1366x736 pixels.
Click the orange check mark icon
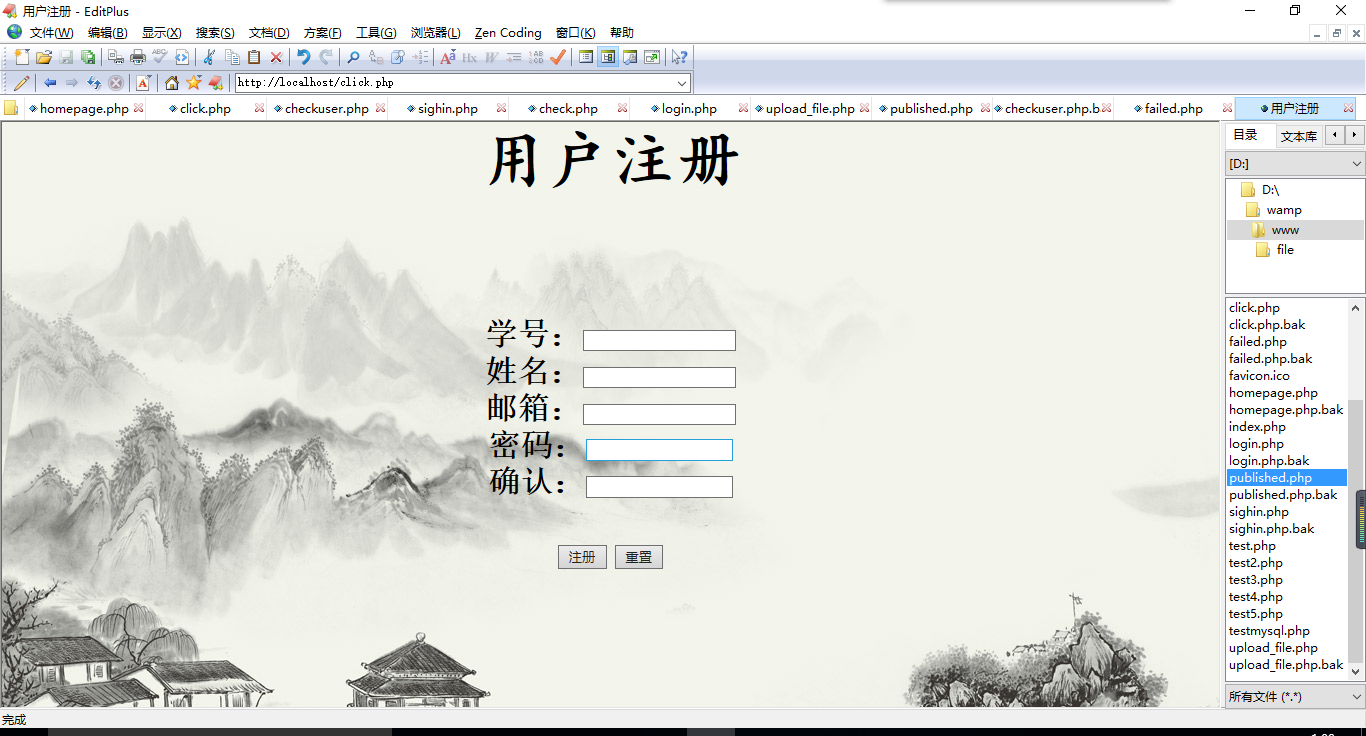coord(557,57)
